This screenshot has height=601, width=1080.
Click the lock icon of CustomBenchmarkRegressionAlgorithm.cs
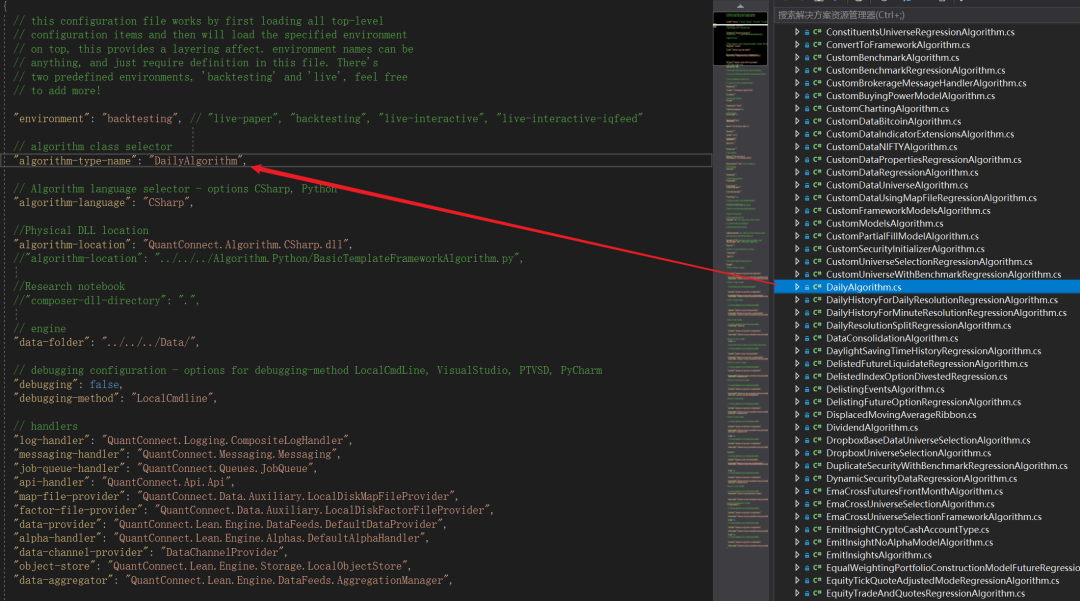coord(807,70)
